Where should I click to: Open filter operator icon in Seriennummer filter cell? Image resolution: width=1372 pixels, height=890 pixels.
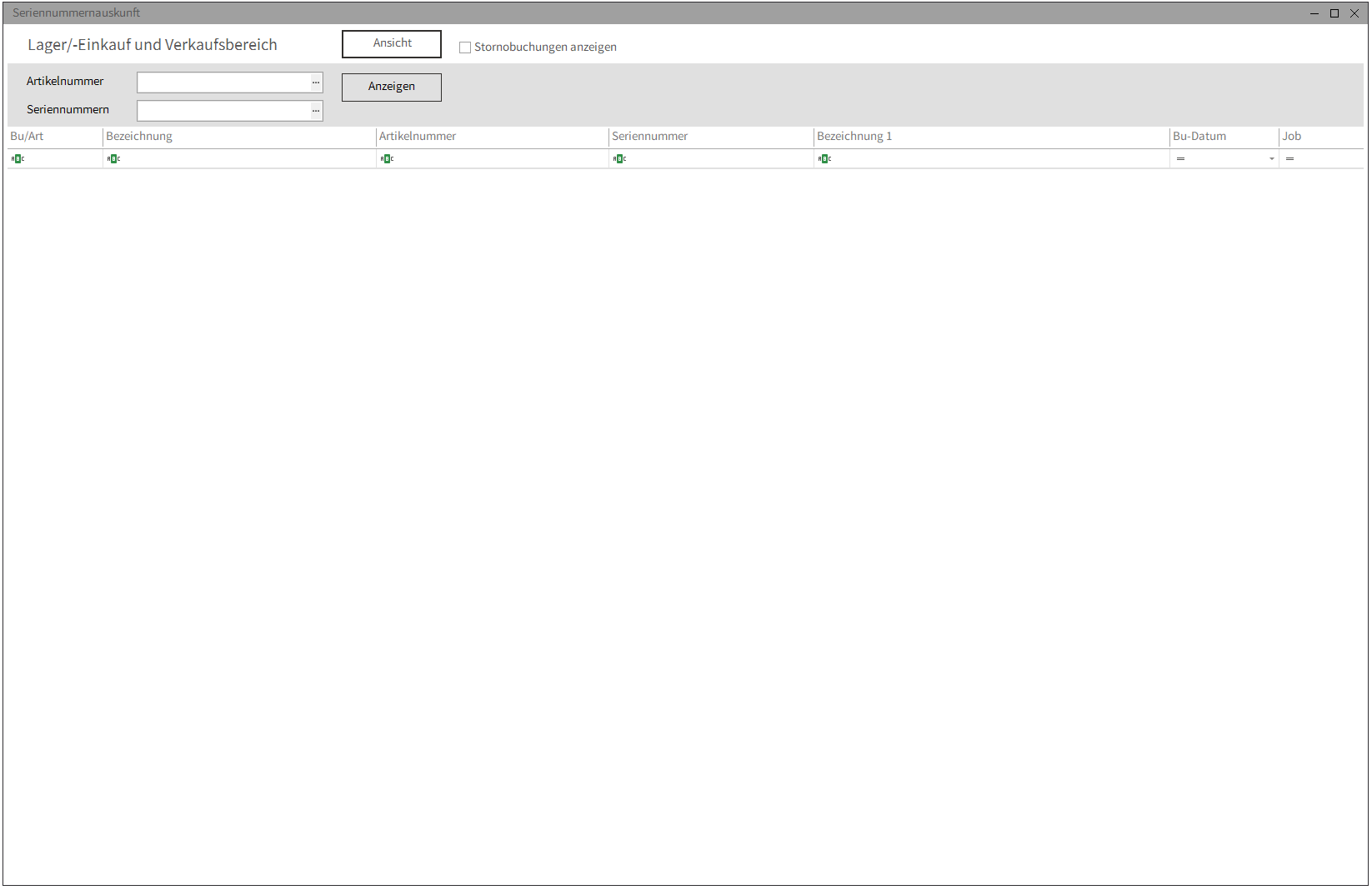click(620, 159)
